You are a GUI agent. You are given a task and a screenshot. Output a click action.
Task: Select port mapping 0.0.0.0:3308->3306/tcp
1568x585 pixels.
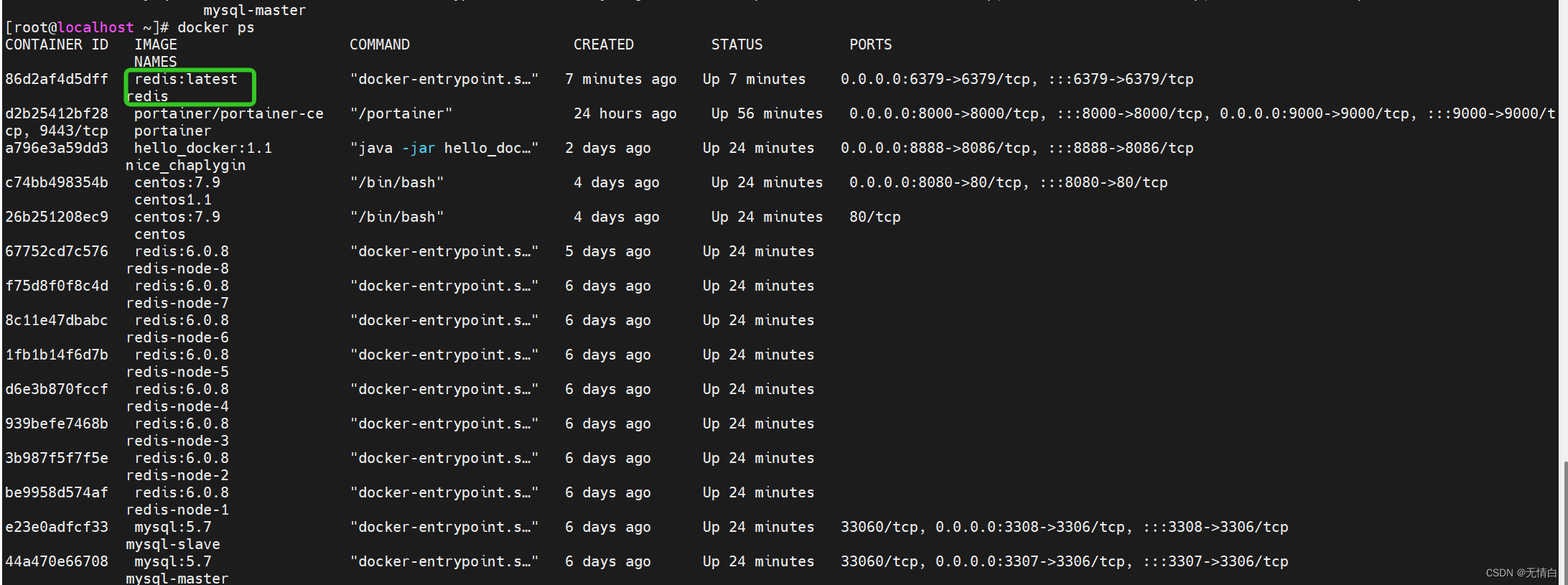(x=1030, y=527)
